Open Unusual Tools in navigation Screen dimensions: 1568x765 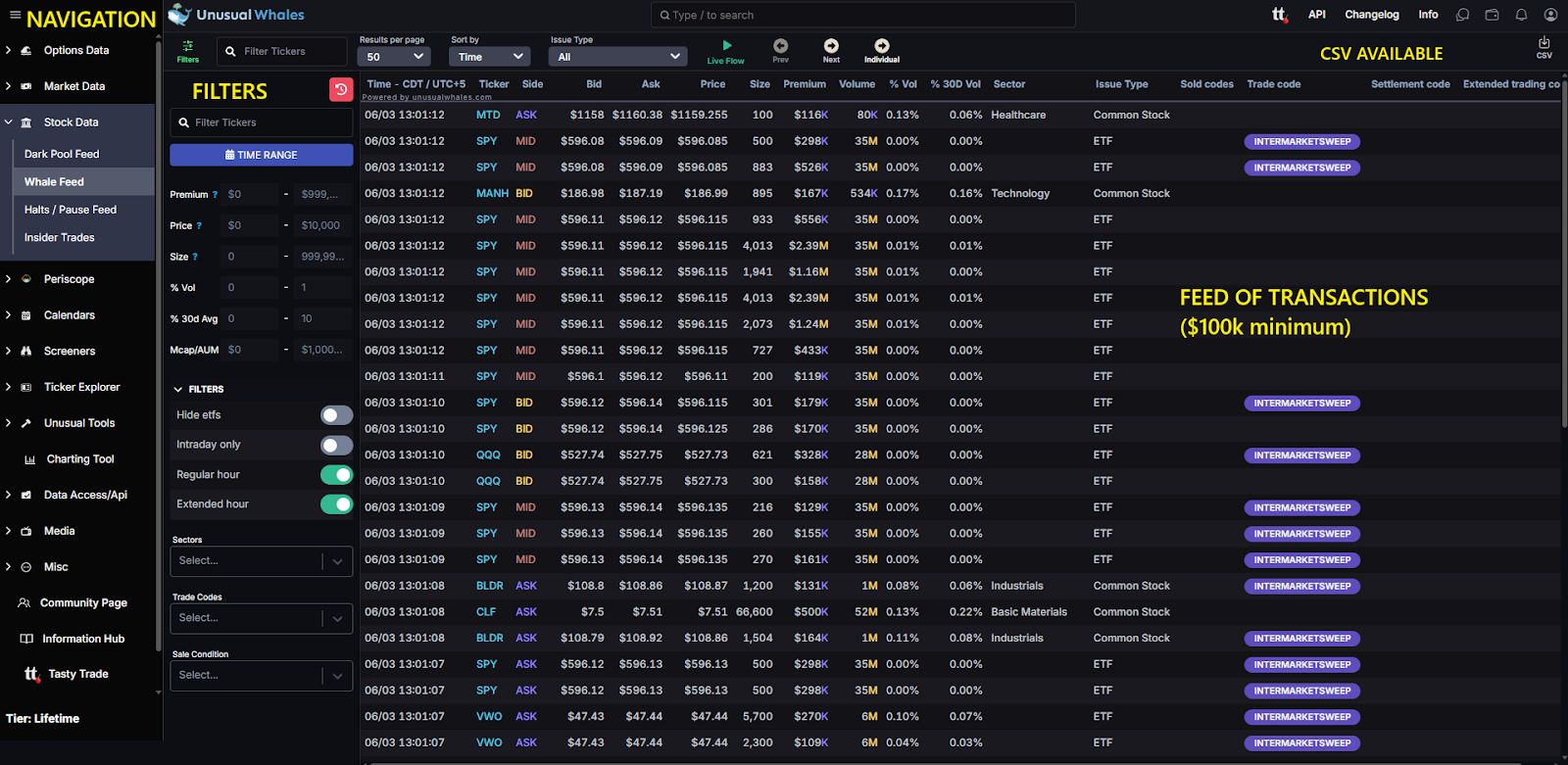click(x=79, y=423)
